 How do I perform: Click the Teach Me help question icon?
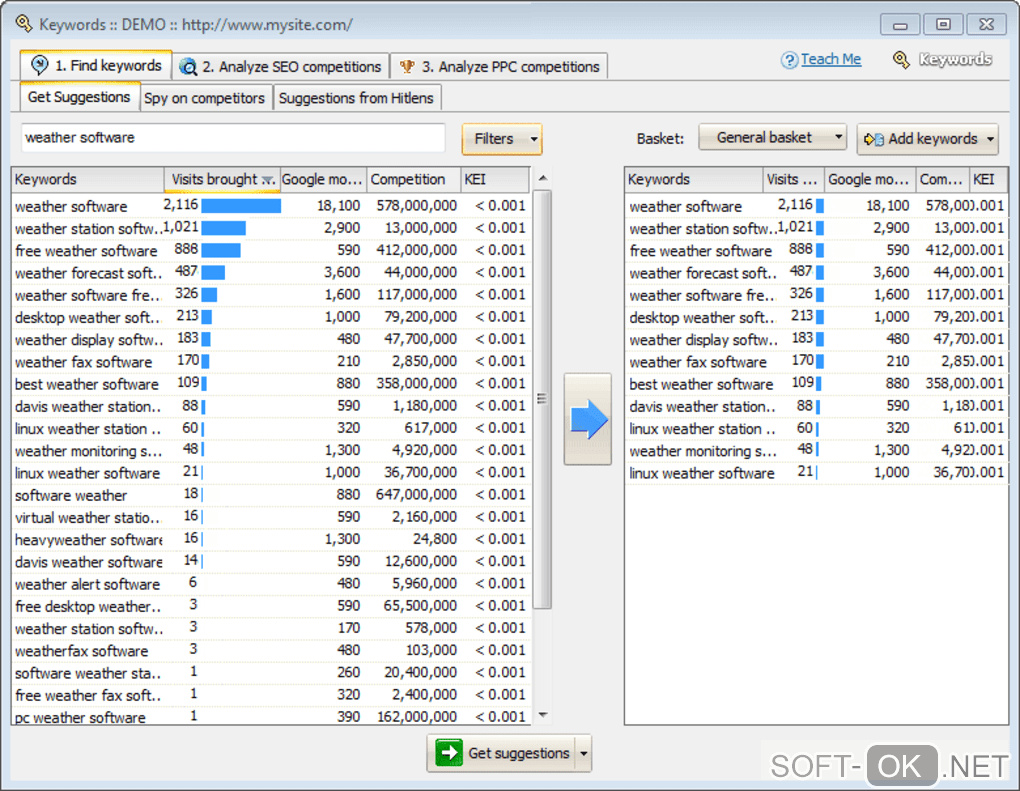pyautogui.click(x=789, y=60)
